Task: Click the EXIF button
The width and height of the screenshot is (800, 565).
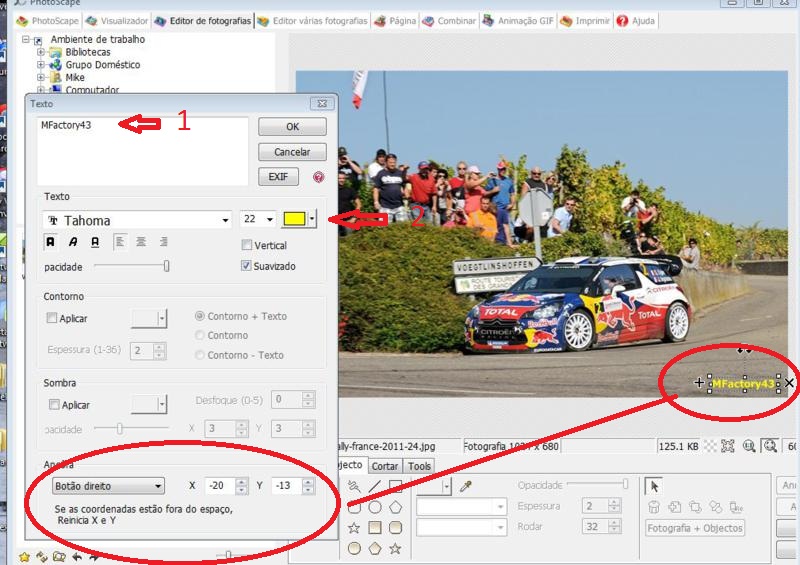Action: pos(278,177)
